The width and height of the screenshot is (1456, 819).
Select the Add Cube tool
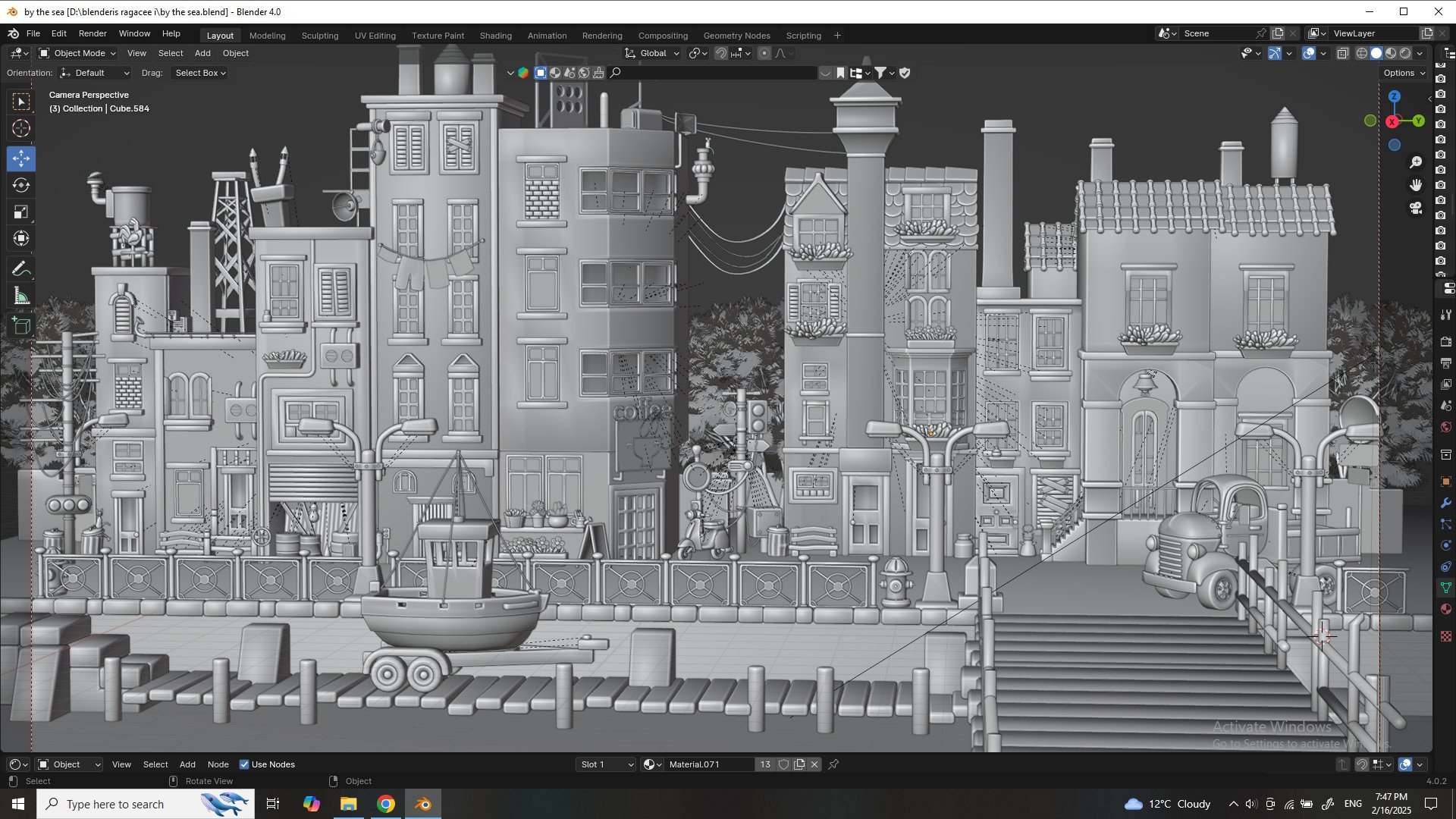[x=21, y=325]
